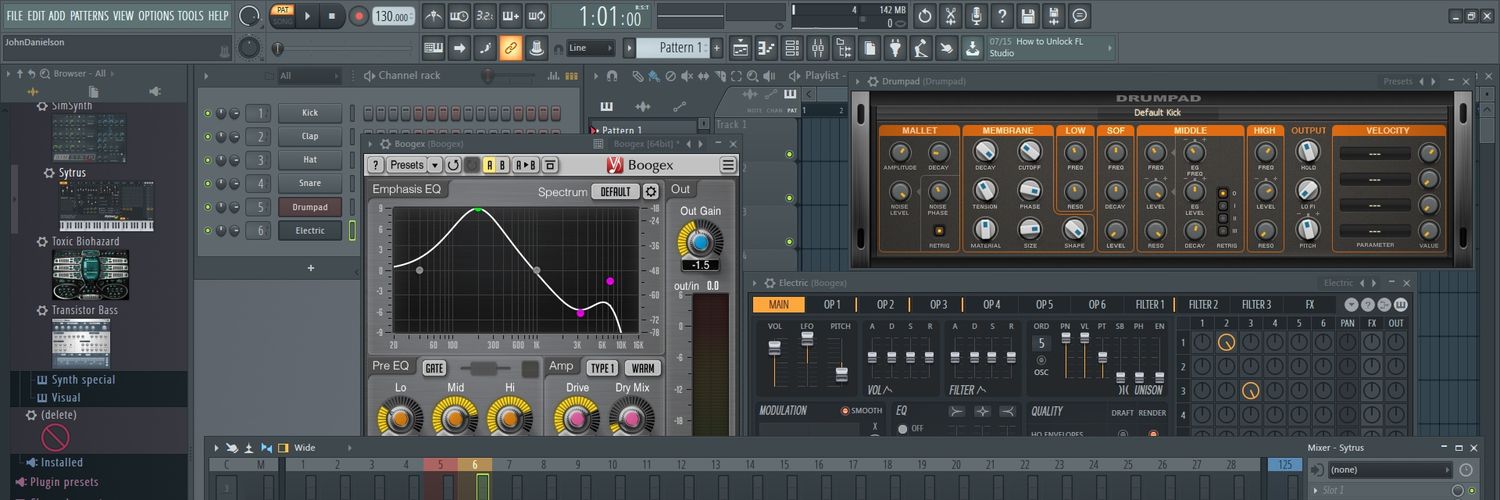The height and width of the screenshot is (500, 1500).
Task: Open the chat/news speech bubble icon
Action: pyautogui.click(x=1079, y=16)
